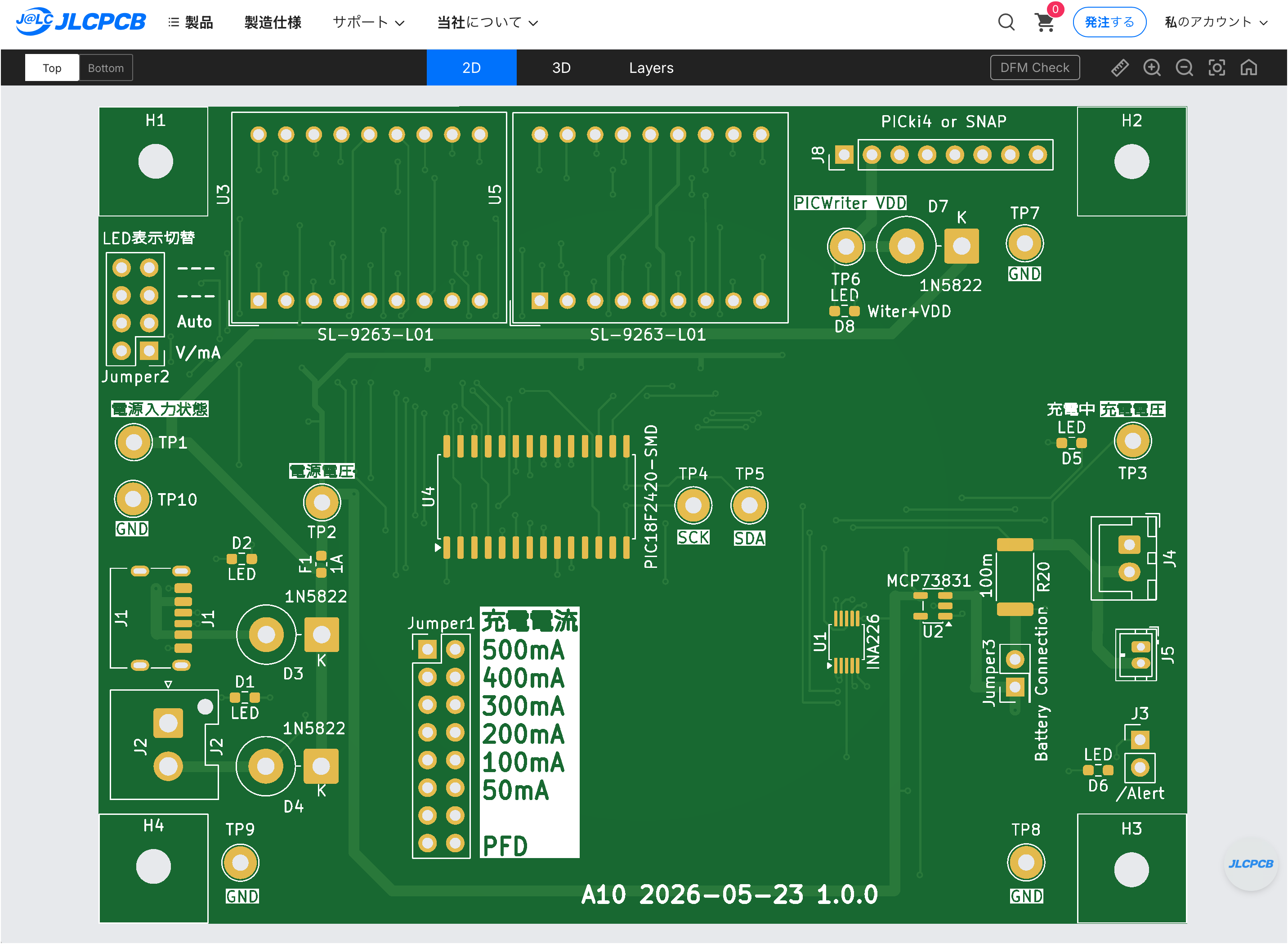
Task: Select the 2D view tab
Action: (x=472, y=68)
